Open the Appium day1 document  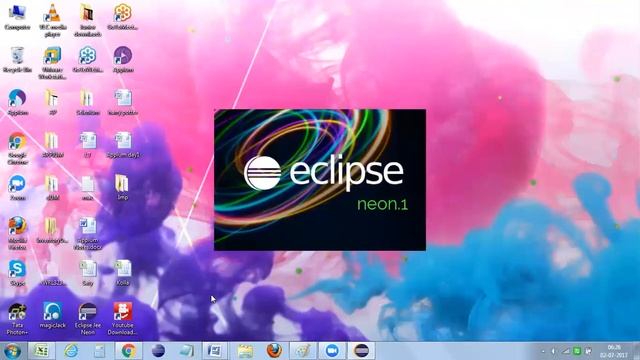pyautogui.click(x=122, y=144)
